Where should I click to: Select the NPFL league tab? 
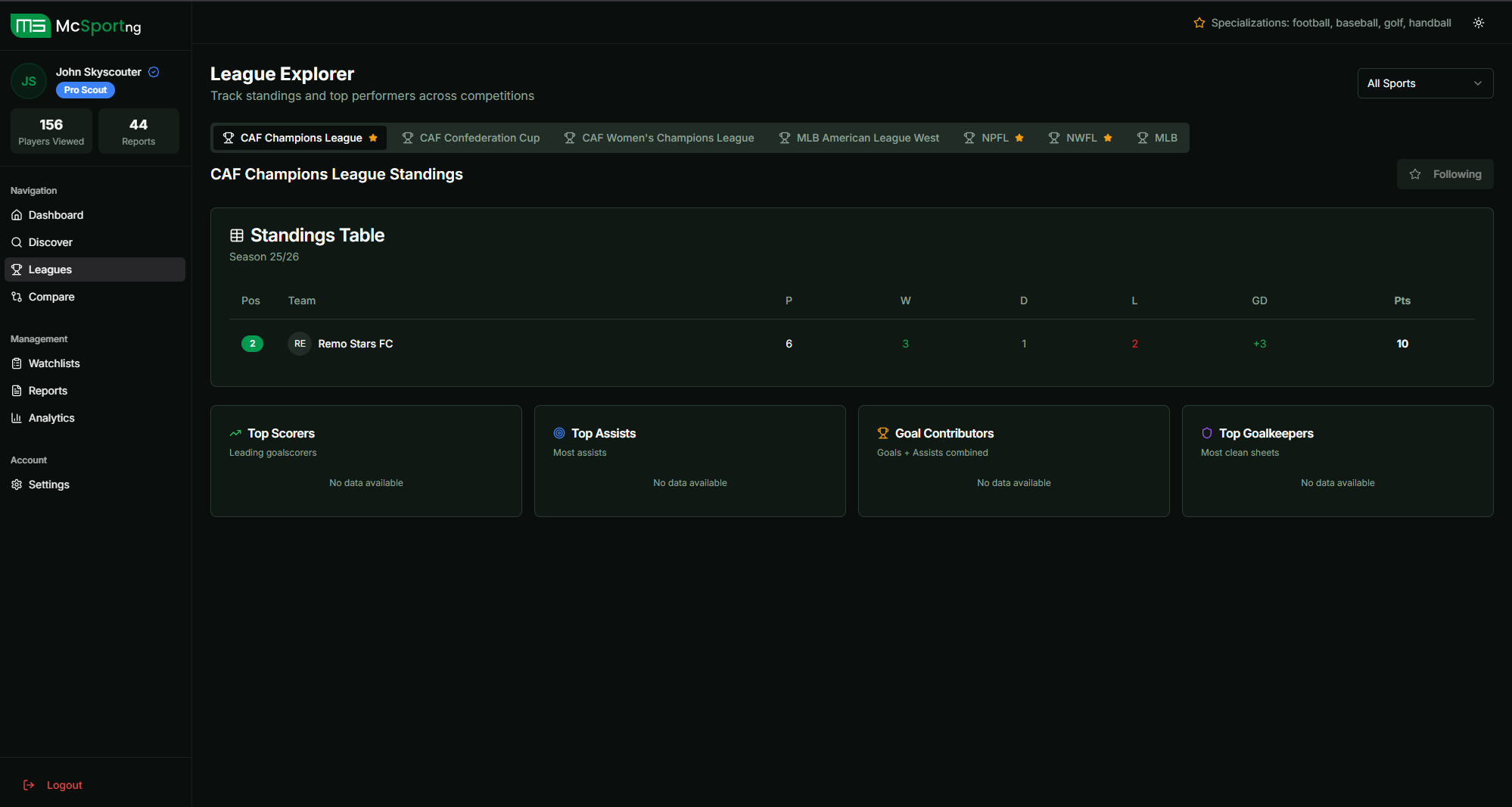click(994, 138)
